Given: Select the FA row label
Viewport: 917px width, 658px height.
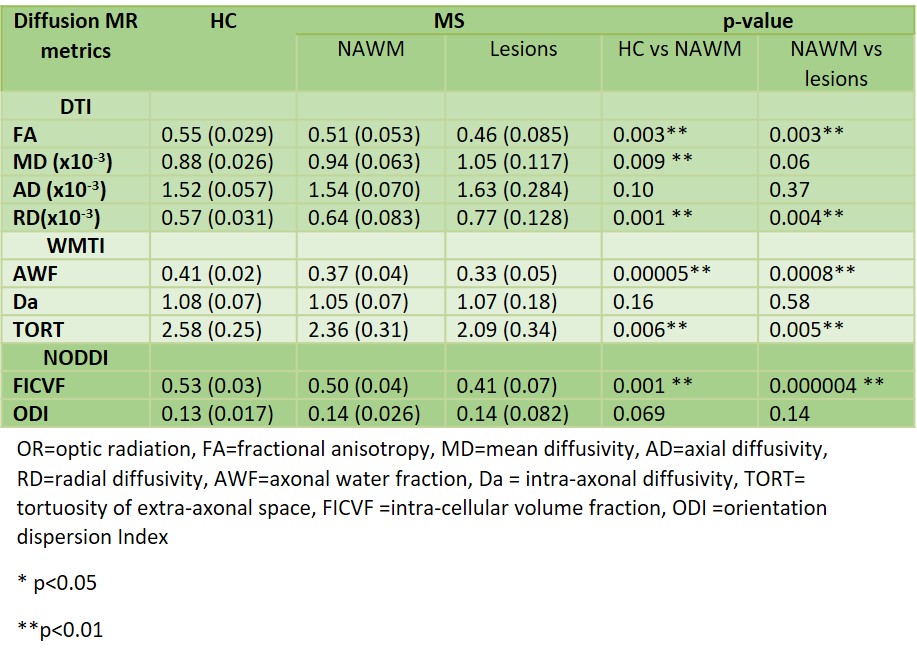Looking at the screenshot, I should coord(25,134).
